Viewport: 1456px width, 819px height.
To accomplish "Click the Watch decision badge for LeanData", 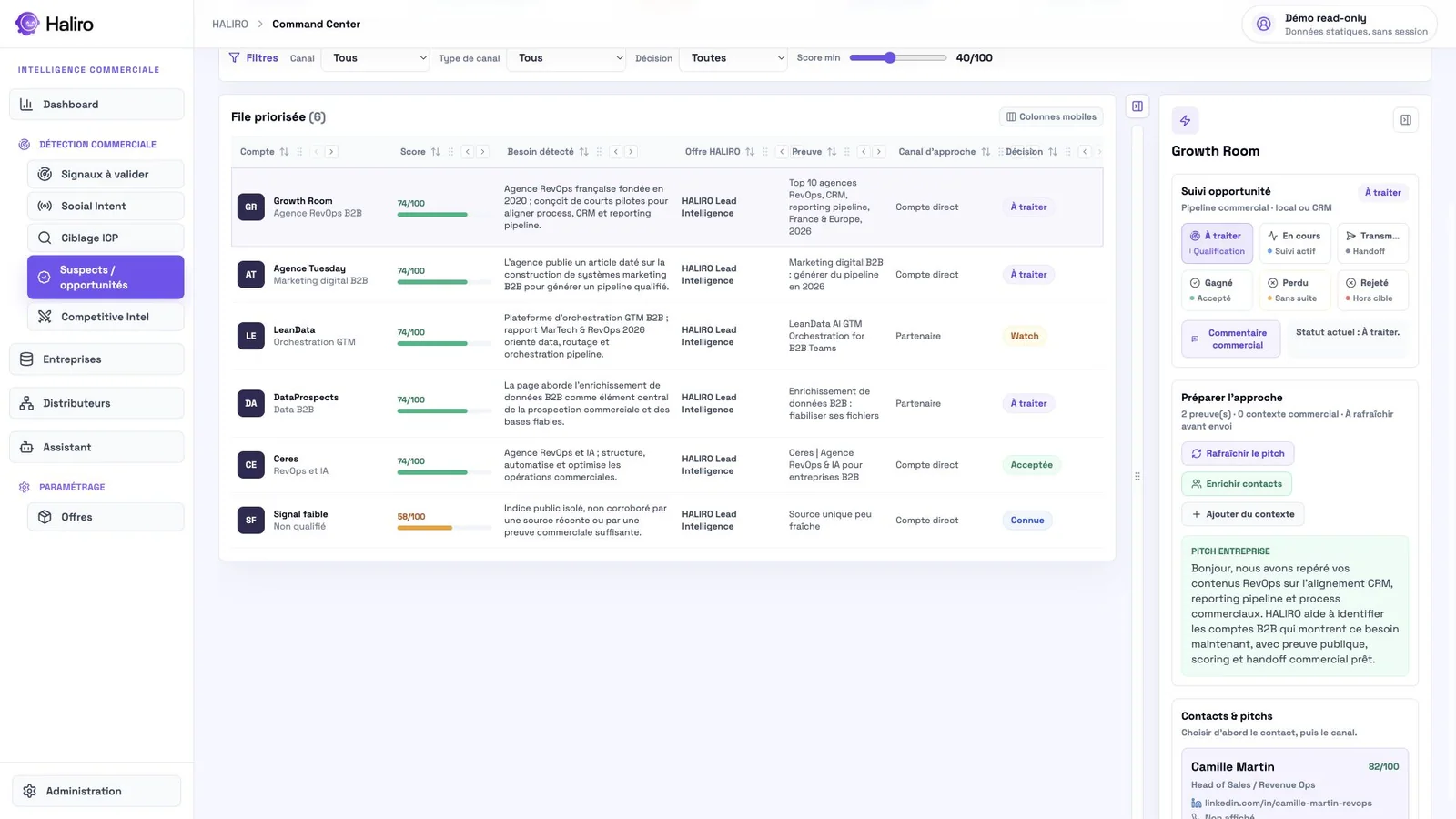I will pyautogui.click(x=1025, y=336).
